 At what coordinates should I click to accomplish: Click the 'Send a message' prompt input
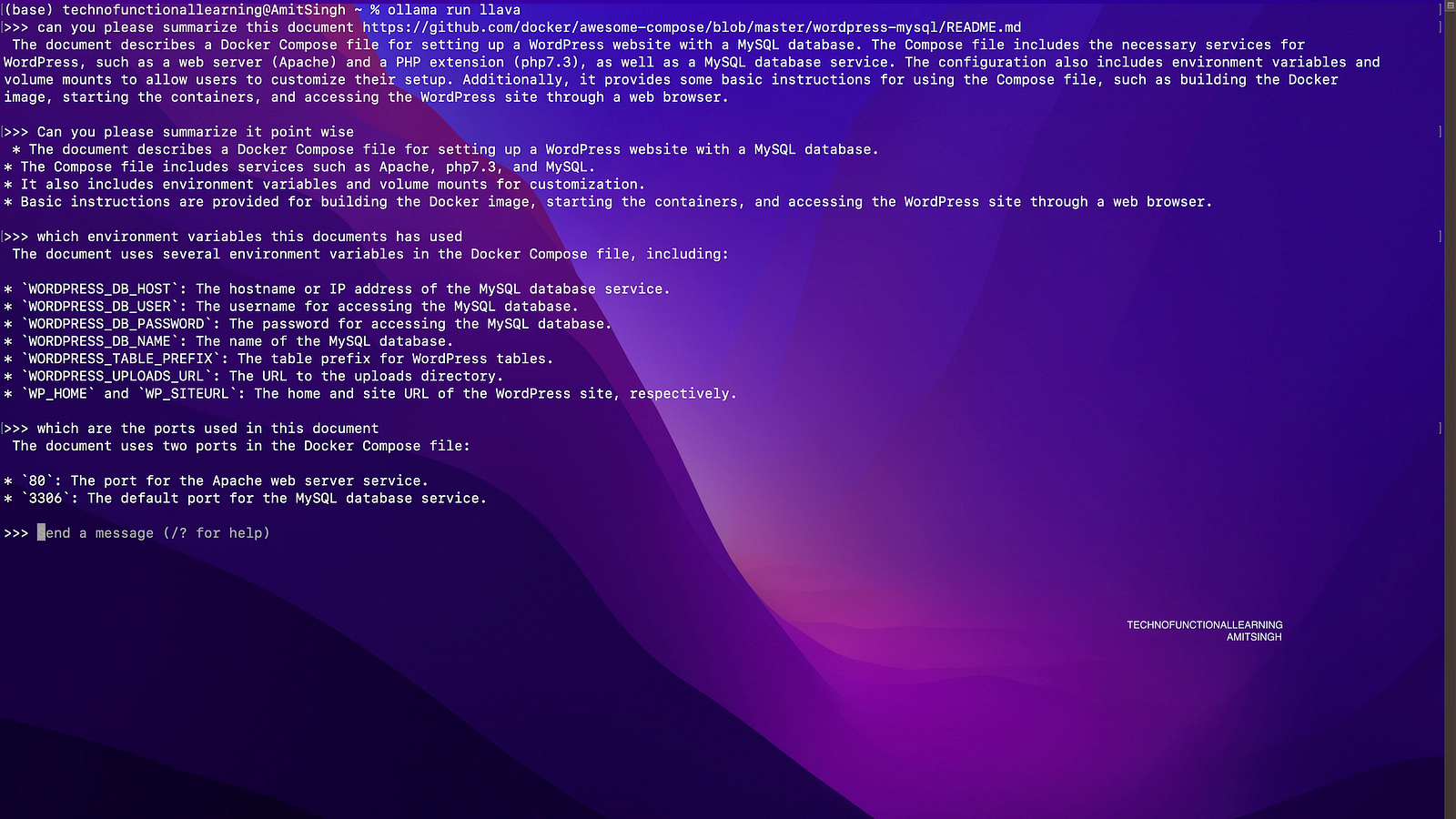pyautogui.click(x=157, y=533)
